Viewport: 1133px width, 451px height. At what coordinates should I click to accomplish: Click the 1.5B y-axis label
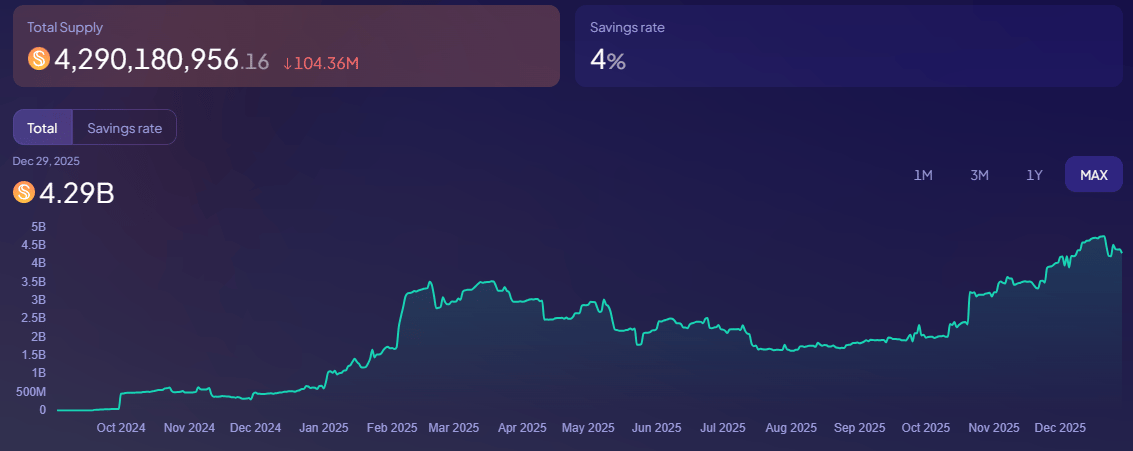[33, 355]
